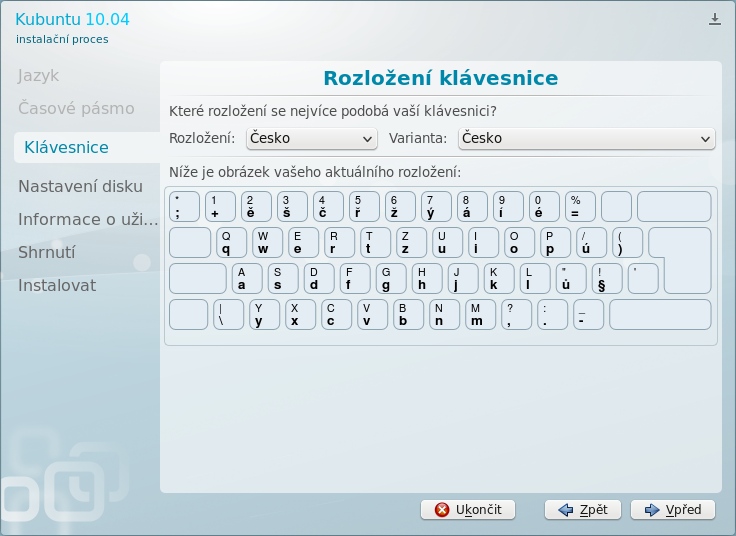Click the 2 / ě key

coord(256,207)
